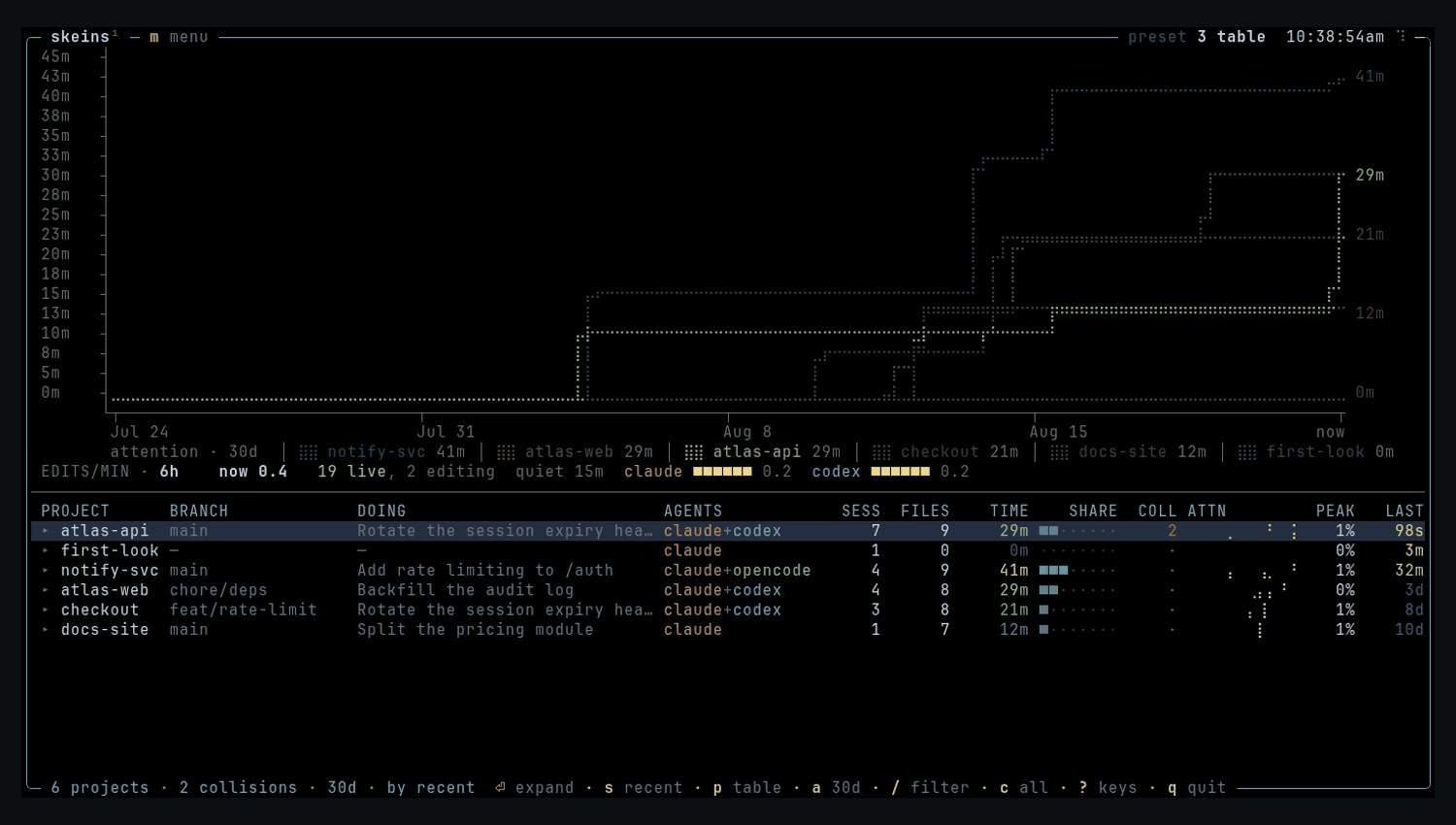Click the c all shortcut

1024,788
